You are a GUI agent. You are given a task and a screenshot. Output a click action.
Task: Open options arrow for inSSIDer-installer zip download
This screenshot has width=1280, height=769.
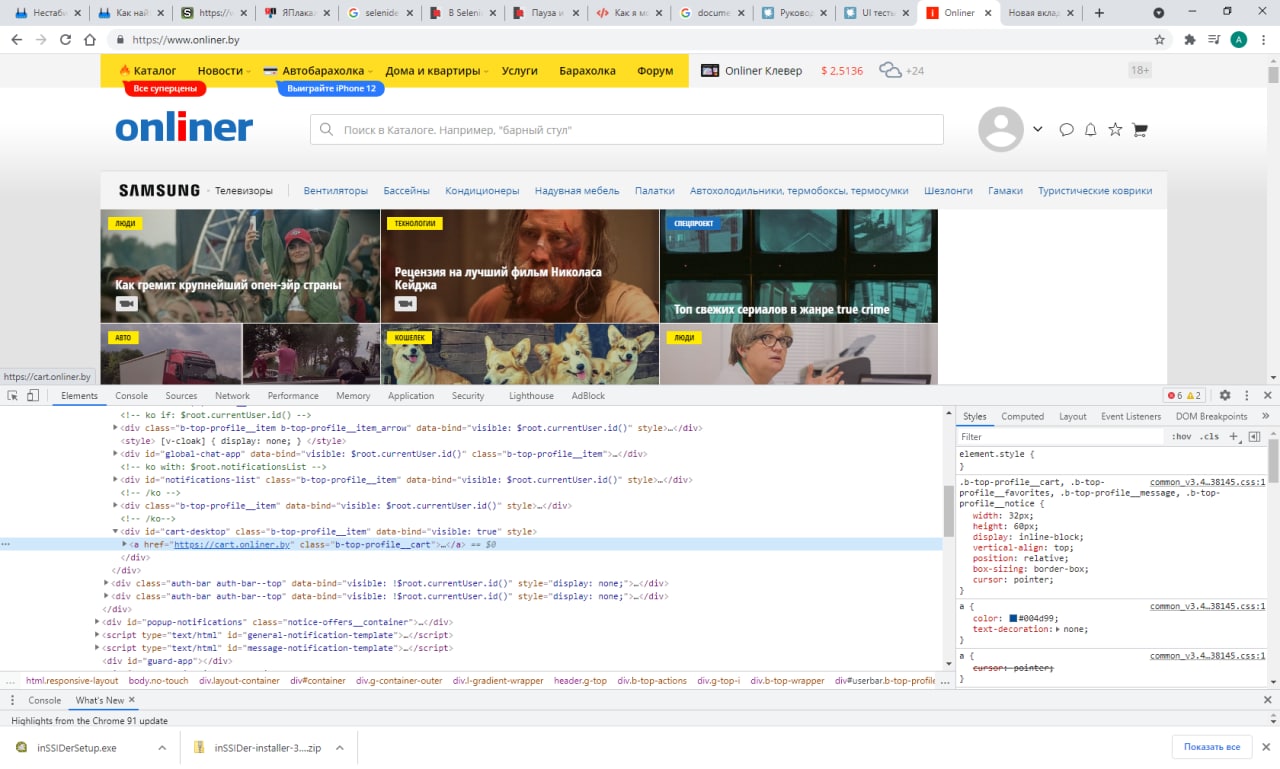click(339, 747)
